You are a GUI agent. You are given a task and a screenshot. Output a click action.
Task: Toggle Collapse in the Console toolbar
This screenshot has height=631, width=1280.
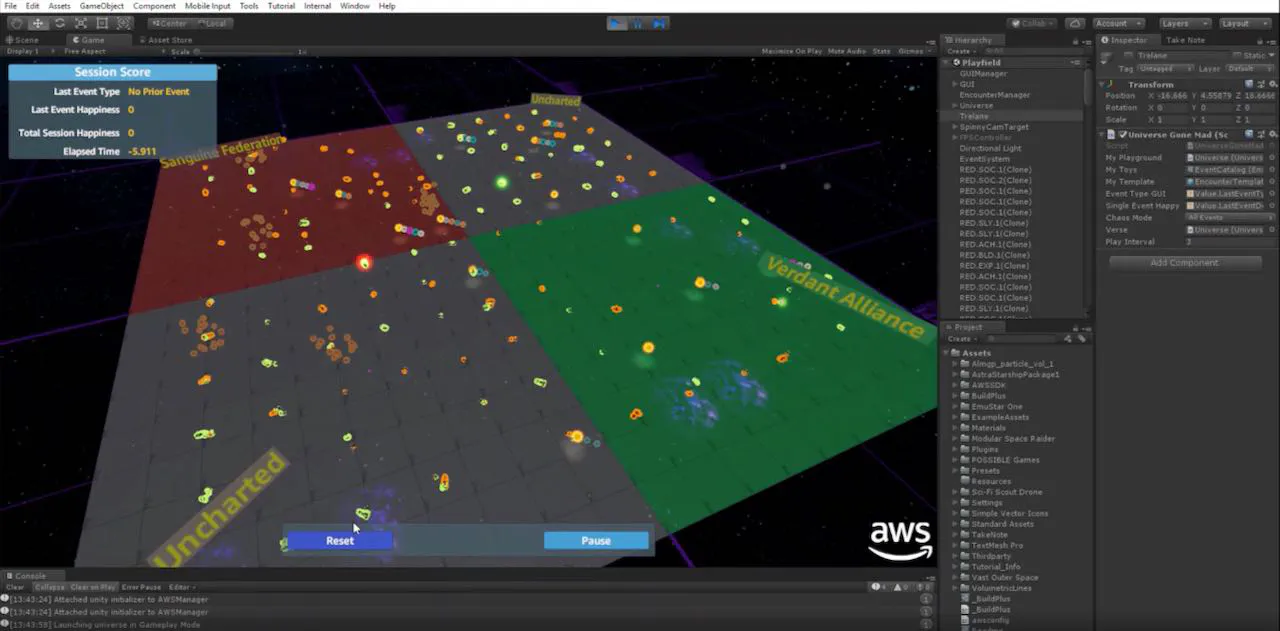click(49, 587)
